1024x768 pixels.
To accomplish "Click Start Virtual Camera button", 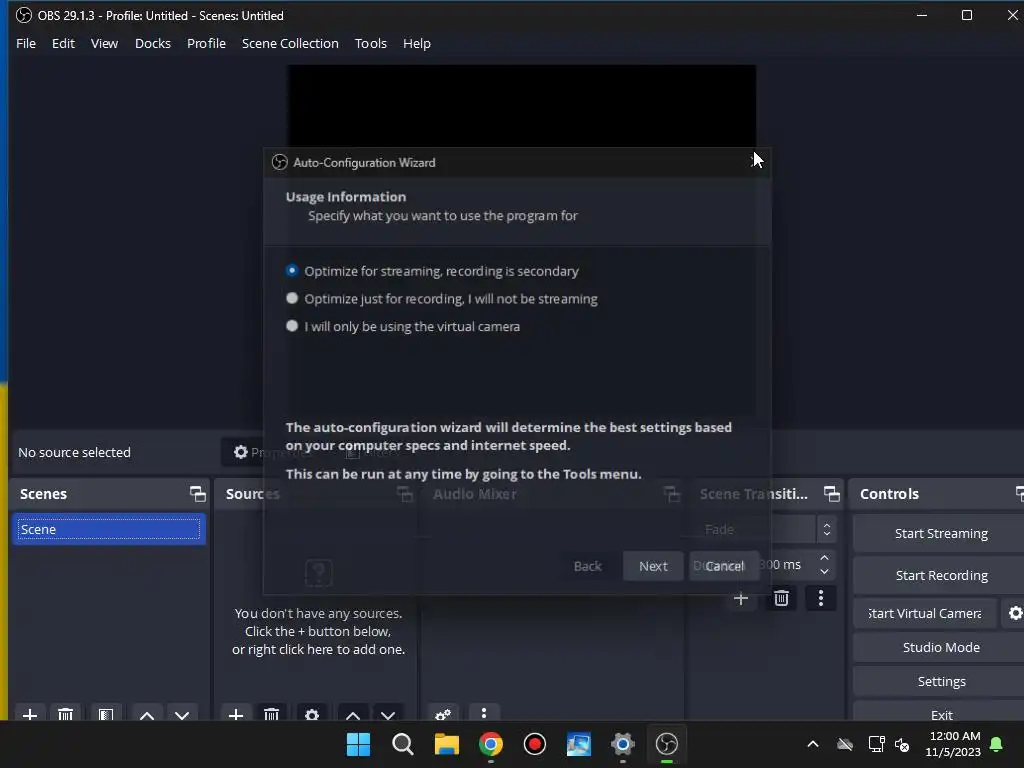I will click(925, 613).
